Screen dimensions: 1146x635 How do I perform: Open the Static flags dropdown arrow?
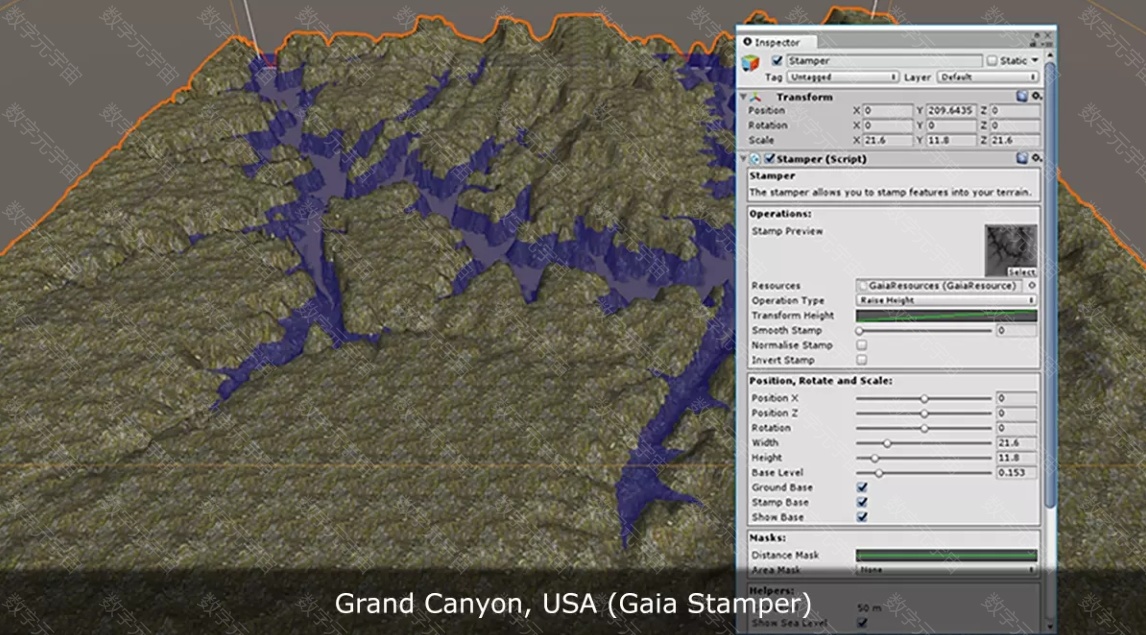click(x=1035, y=61)
